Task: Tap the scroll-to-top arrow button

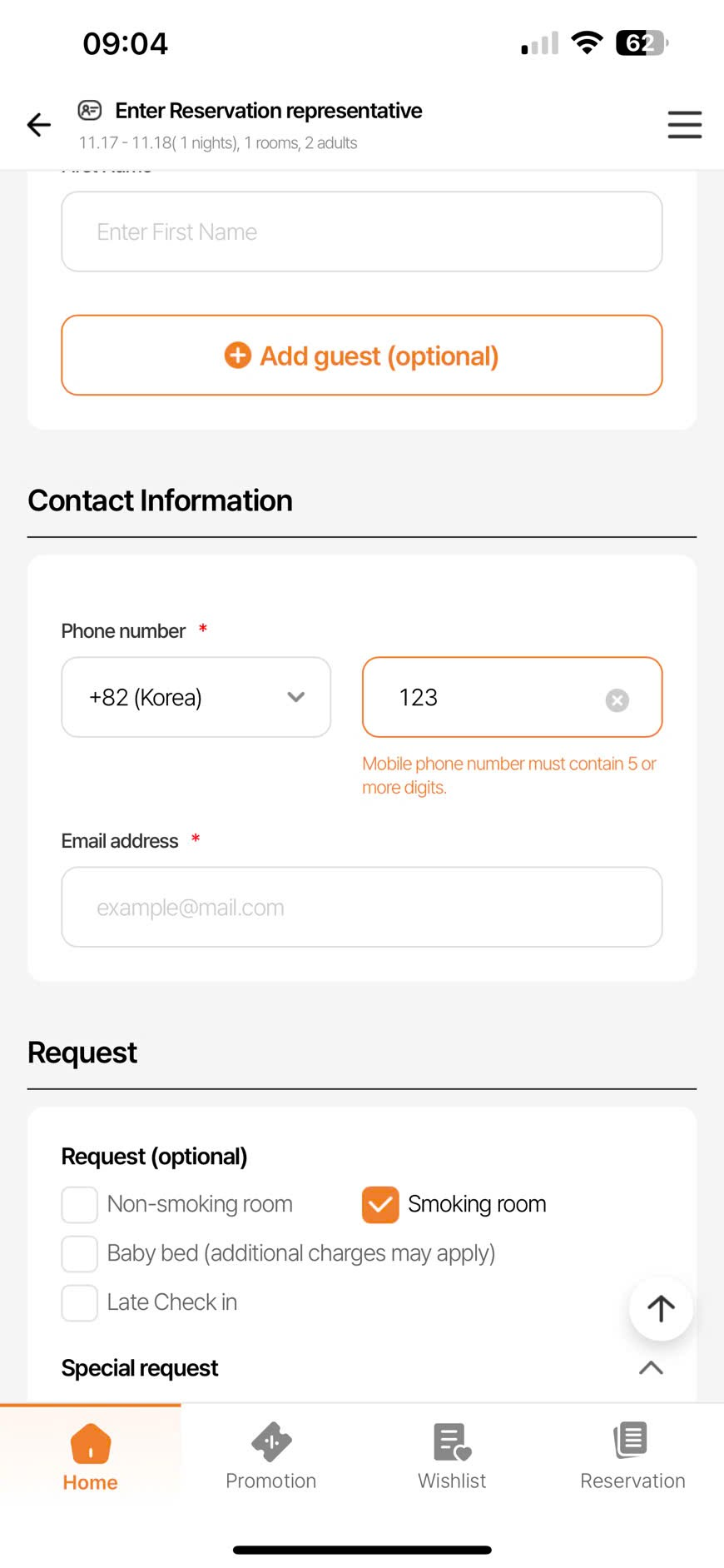Action: click(x=661, y=1308)
